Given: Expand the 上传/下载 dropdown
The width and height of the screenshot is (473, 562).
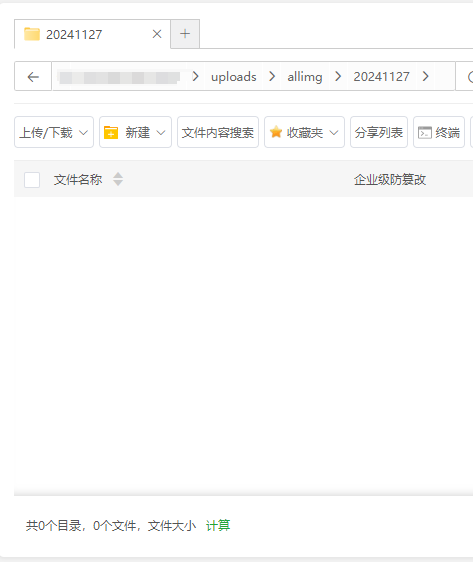Looking at the screenshot, I should click(x=54, y=132).
